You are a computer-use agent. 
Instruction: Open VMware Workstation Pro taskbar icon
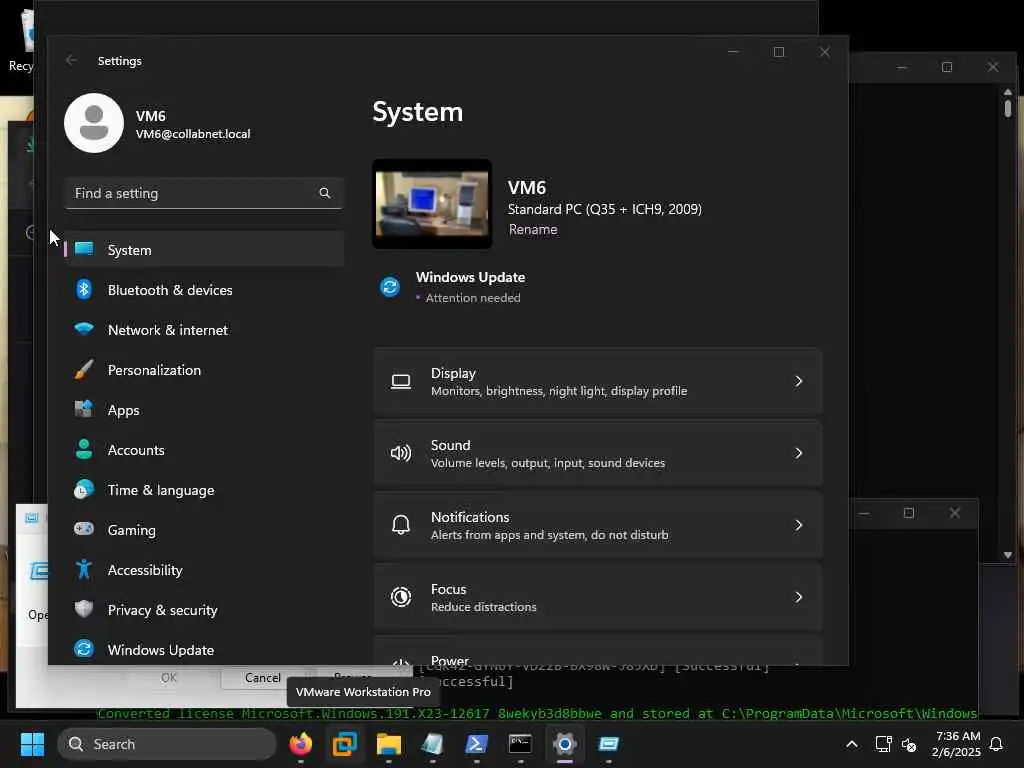coord(344,744)
